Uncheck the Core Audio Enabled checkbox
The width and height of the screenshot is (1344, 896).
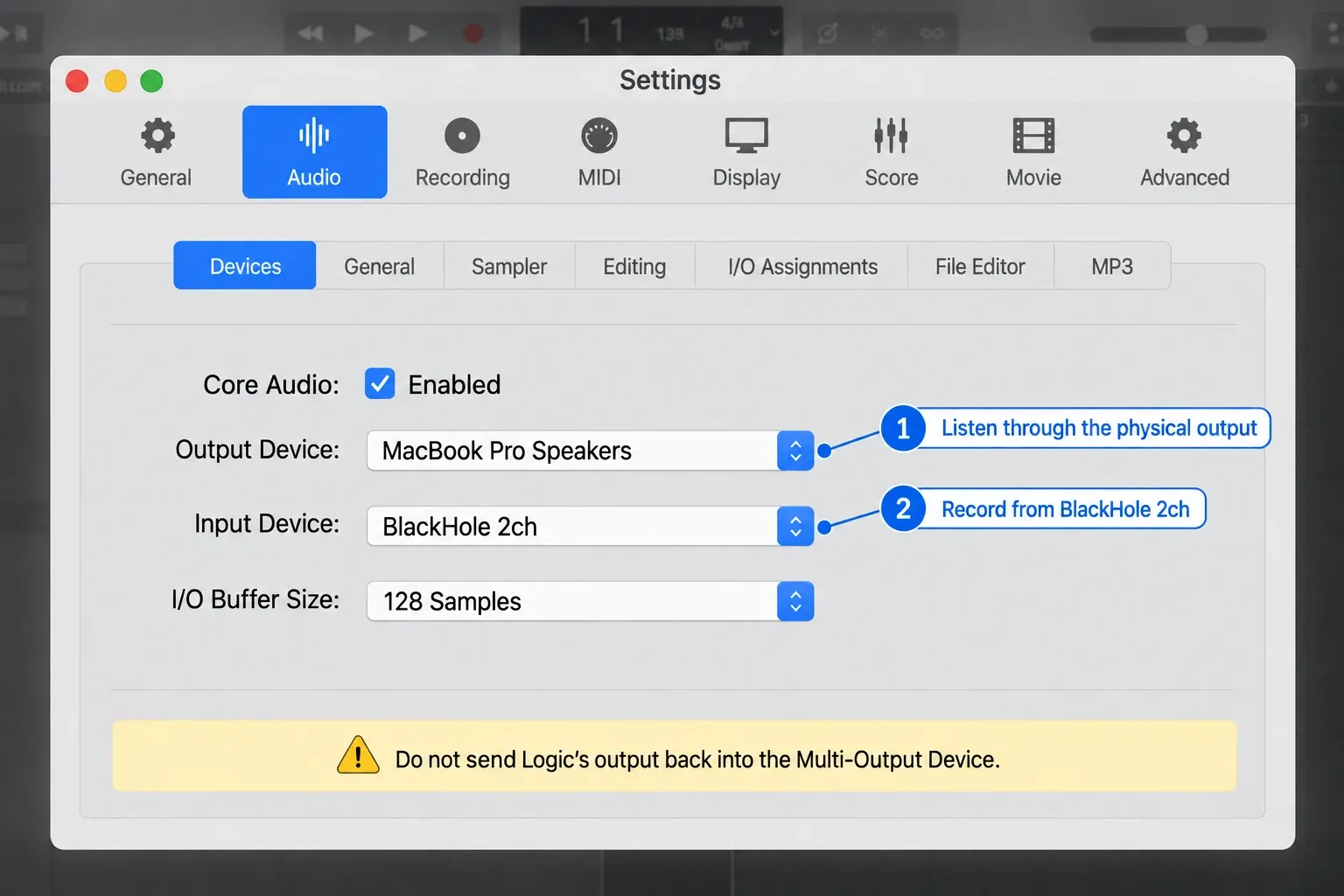(x=380, y=384)
